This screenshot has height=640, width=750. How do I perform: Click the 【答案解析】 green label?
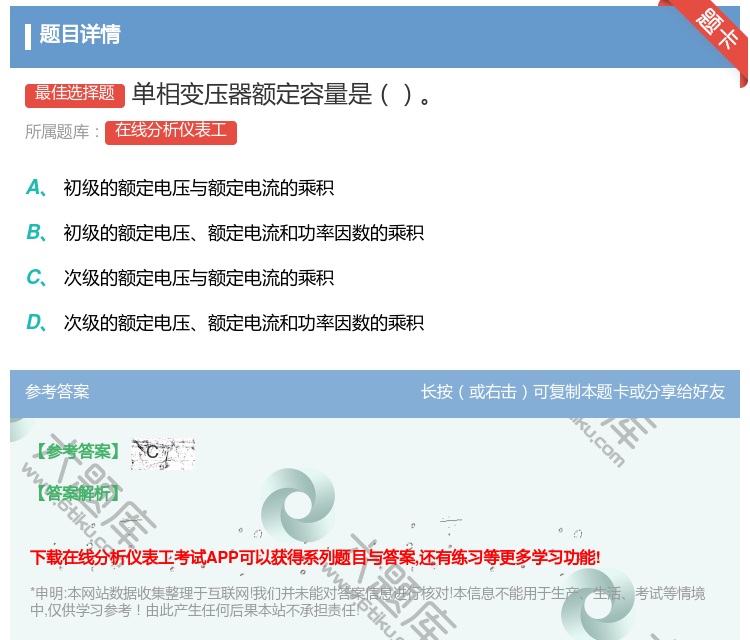pyautogui.click(x=78, y=493)
